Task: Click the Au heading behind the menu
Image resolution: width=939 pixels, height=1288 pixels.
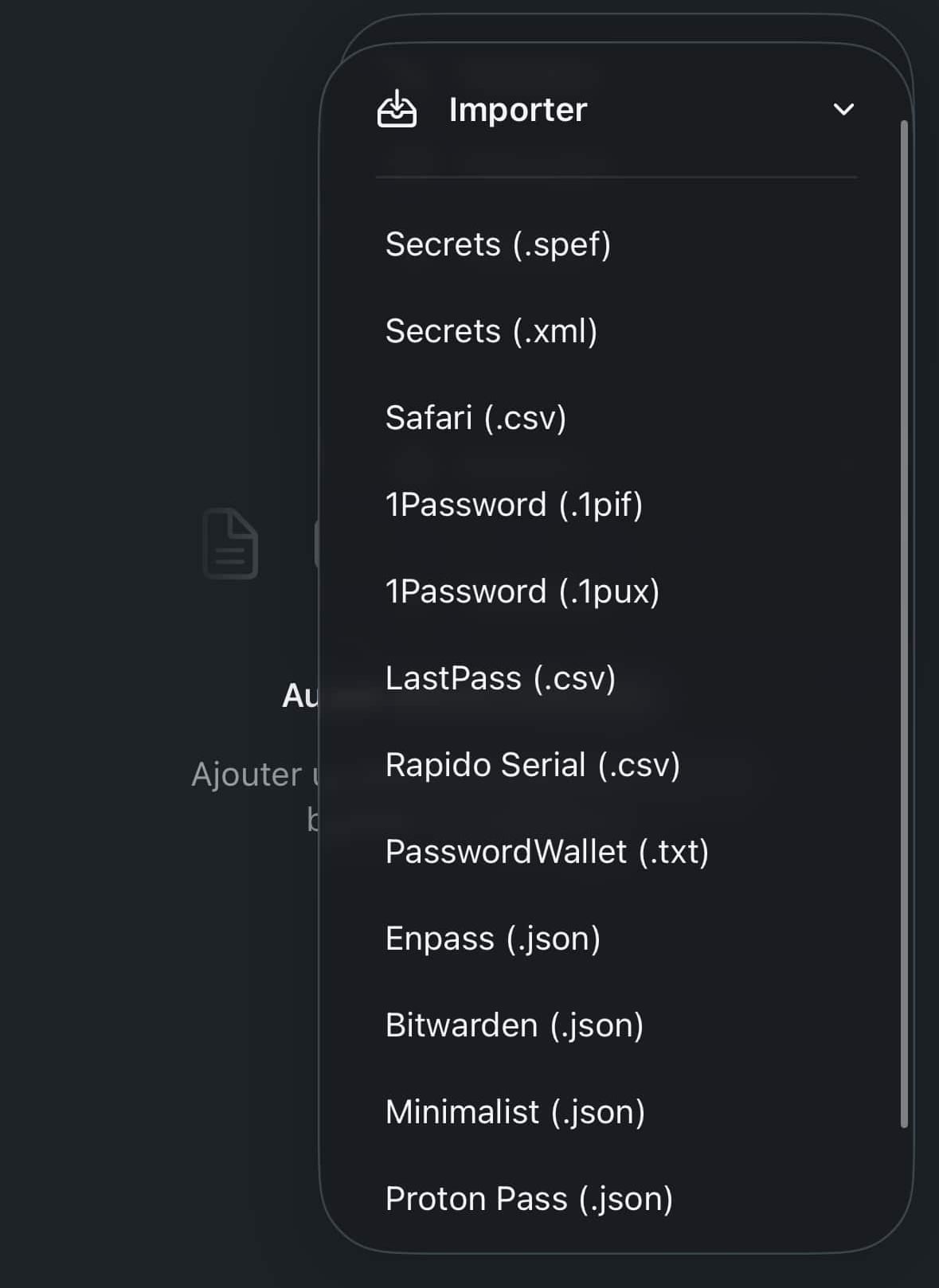Action: (x=299, y=698)
